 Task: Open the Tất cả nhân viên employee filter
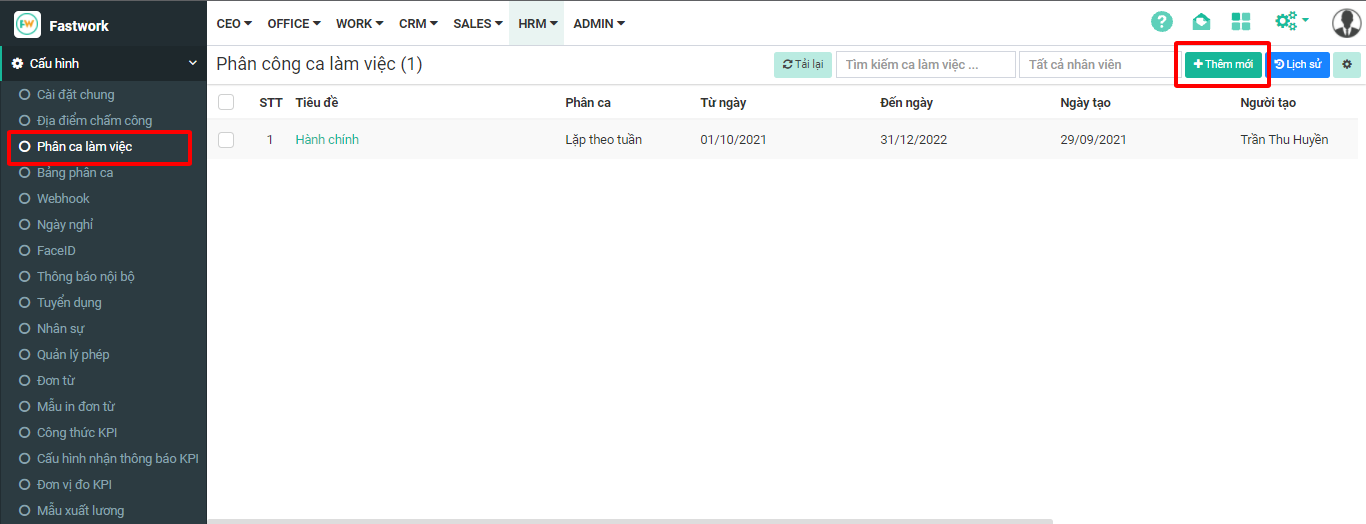pos(1098,65)
